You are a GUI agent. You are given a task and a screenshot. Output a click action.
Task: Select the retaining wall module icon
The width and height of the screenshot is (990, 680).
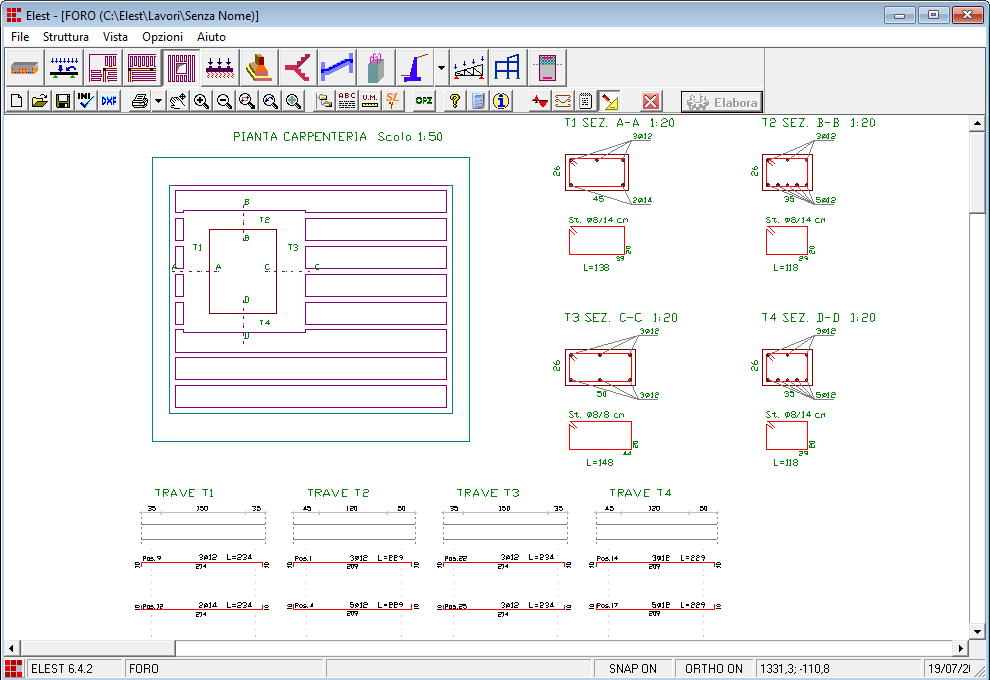pyautogui.click(x=414, y=68)
